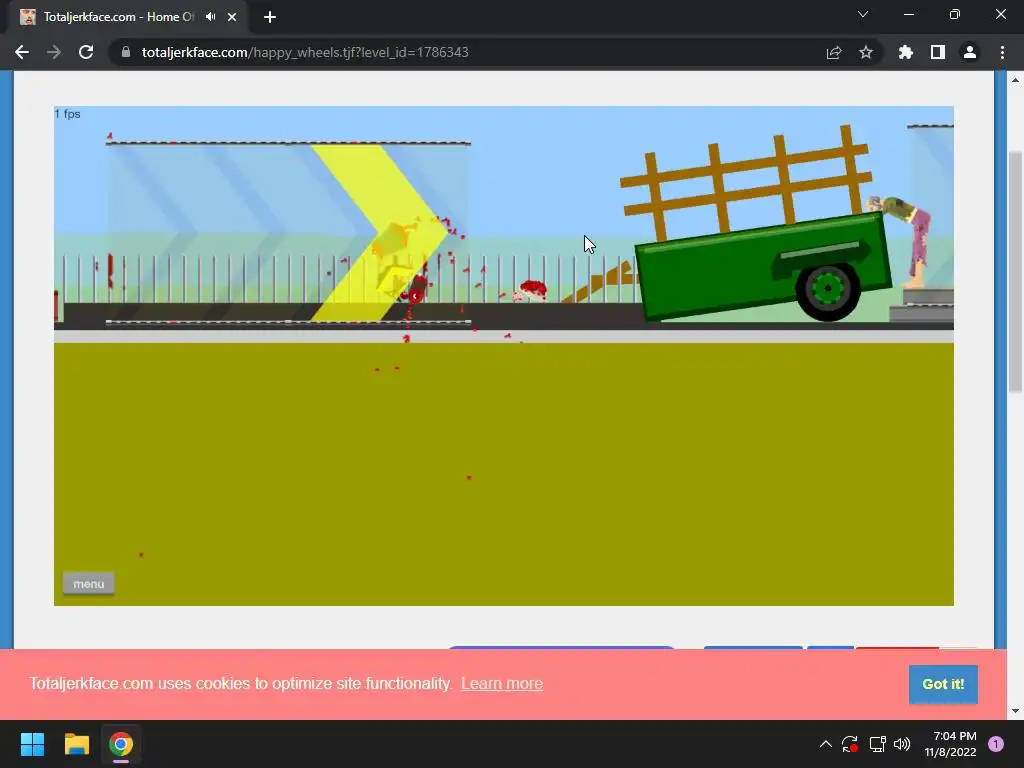Open File Explorer from taskbar
Screen dimensions: 1024x768
pyautogui.click(x=76, y=744)
